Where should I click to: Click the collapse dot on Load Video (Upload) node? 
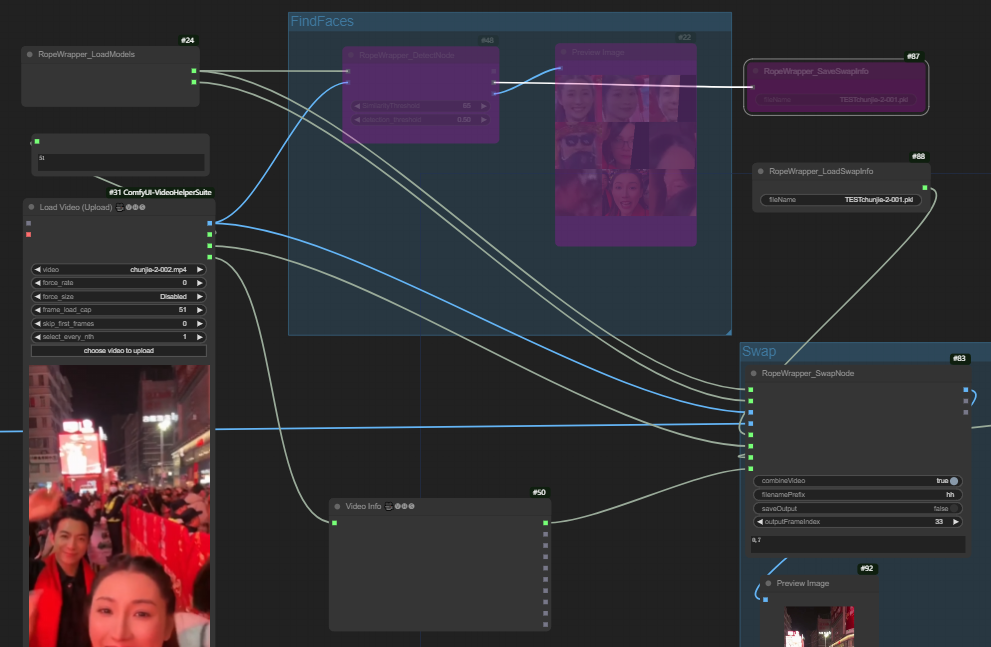31,207
